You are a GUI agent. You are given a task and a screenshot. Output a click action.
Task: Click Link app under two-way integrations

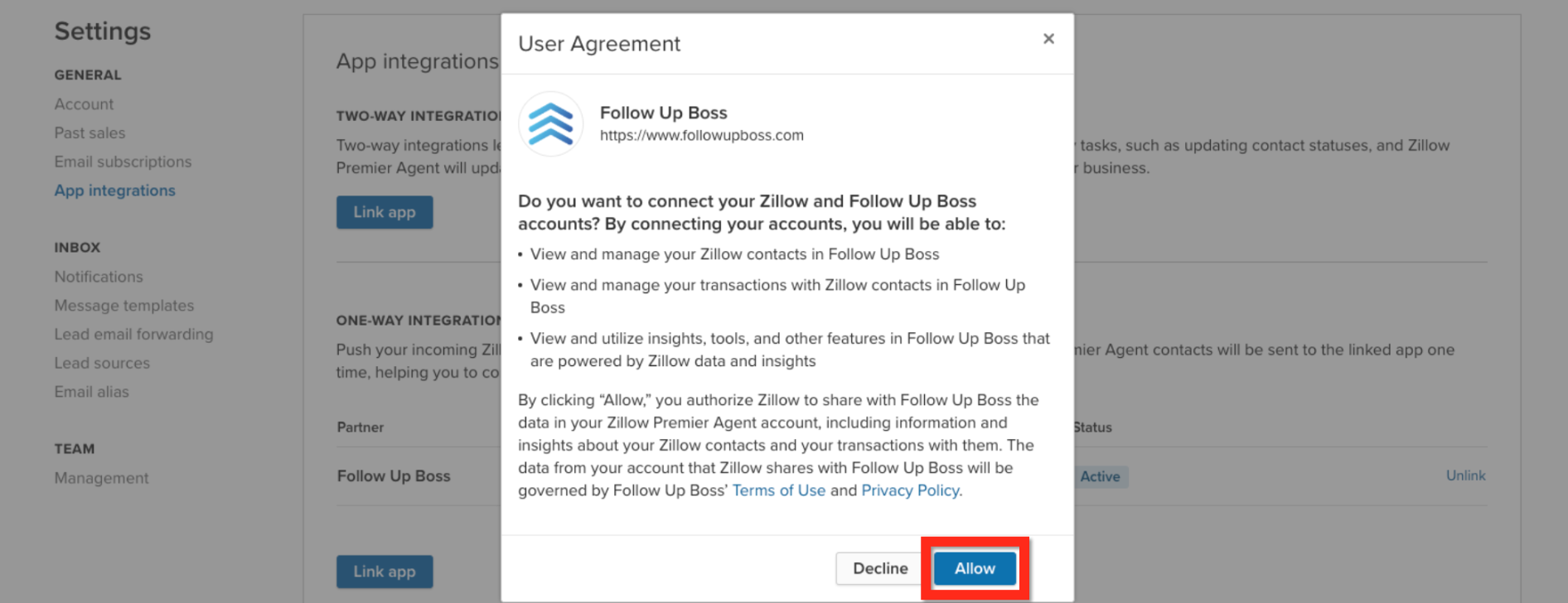tap(385, 212)
